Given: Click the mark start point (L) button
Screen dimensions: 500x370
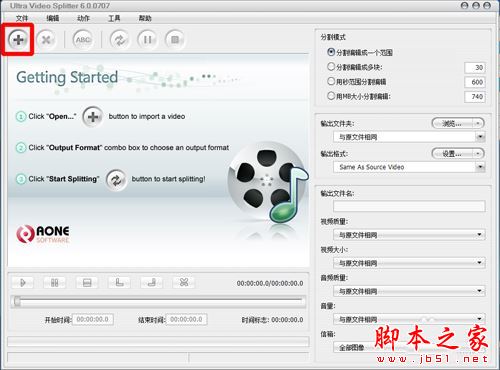Looking at the screenshot, I should (119, 283).
